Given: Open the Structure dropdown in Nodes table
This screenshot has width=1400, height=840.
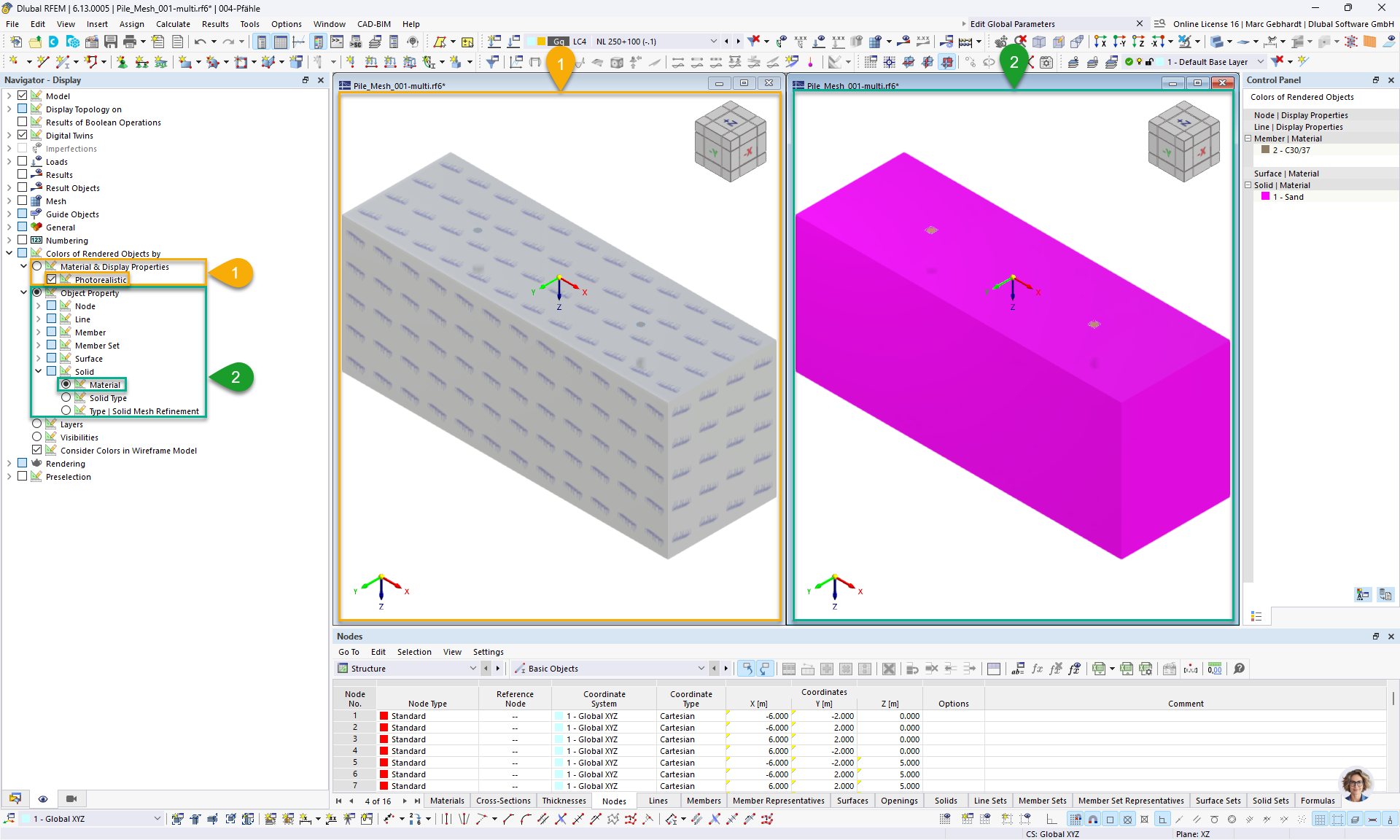Looking at the screenshot, I should coord(472,669).
